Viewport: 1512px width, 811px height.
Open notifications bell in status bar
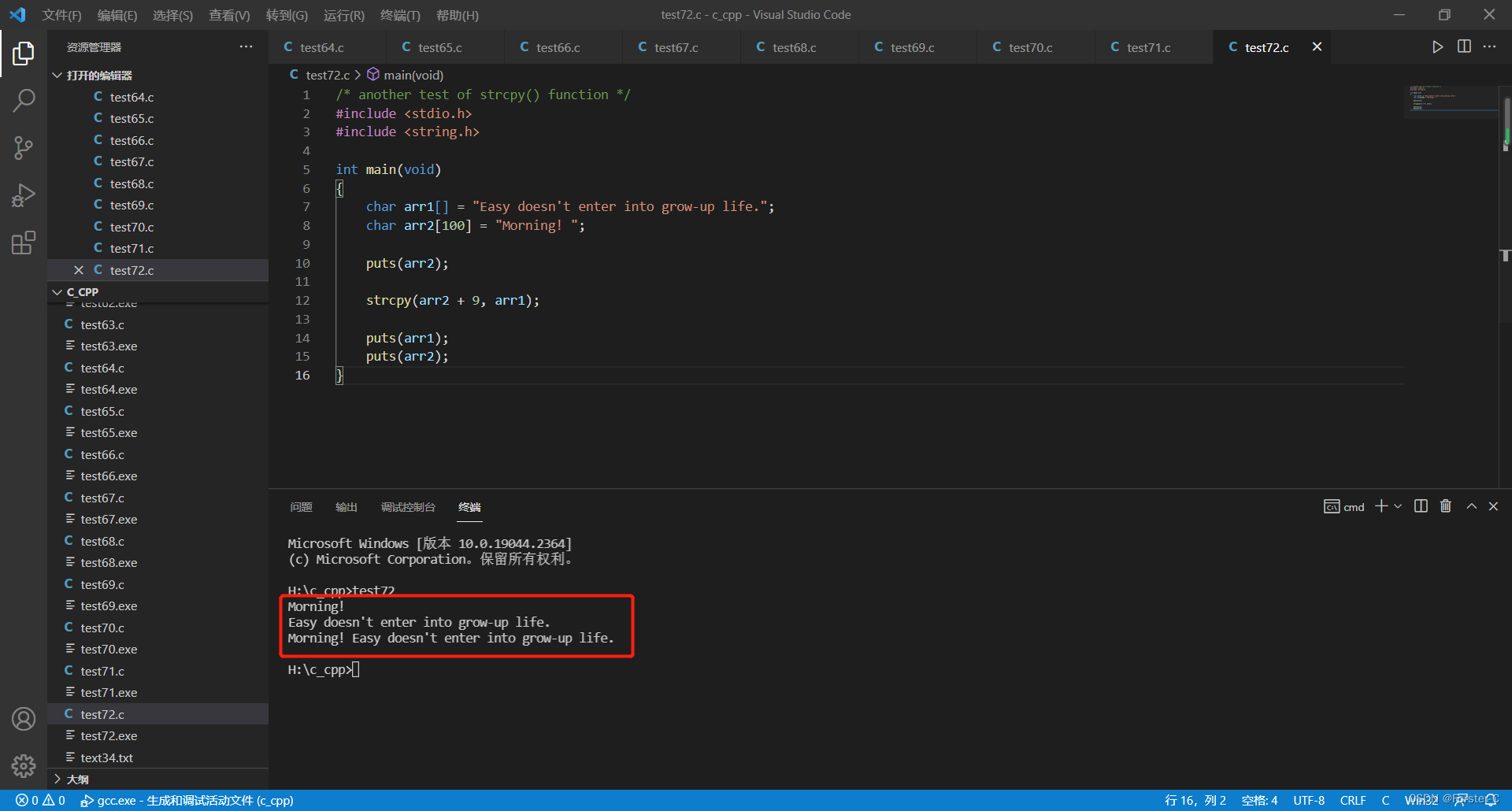click(1492, 800)
